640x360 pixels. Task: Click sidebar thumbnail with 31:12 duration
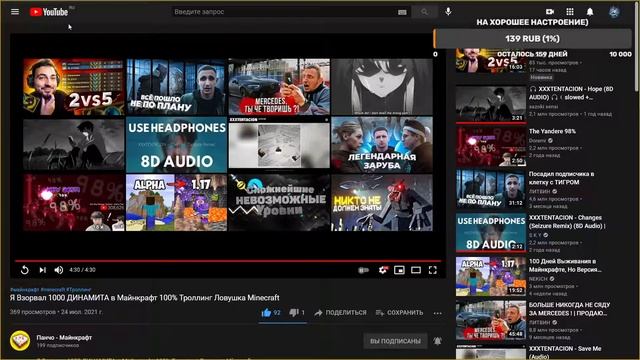(491, 189)
